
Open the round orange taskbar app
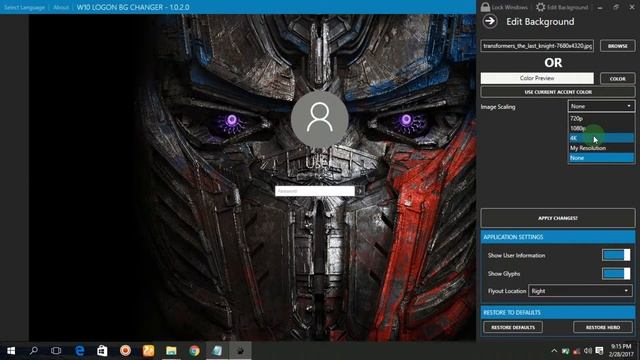125,351
